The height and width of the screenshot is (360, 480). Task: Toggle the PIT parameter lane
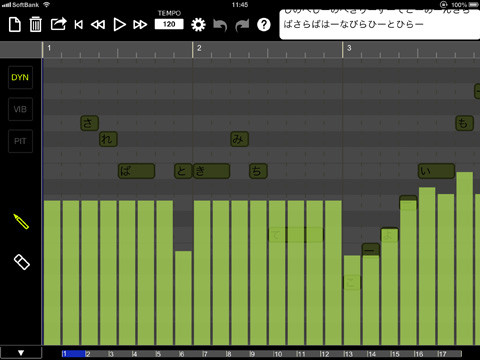20,141
